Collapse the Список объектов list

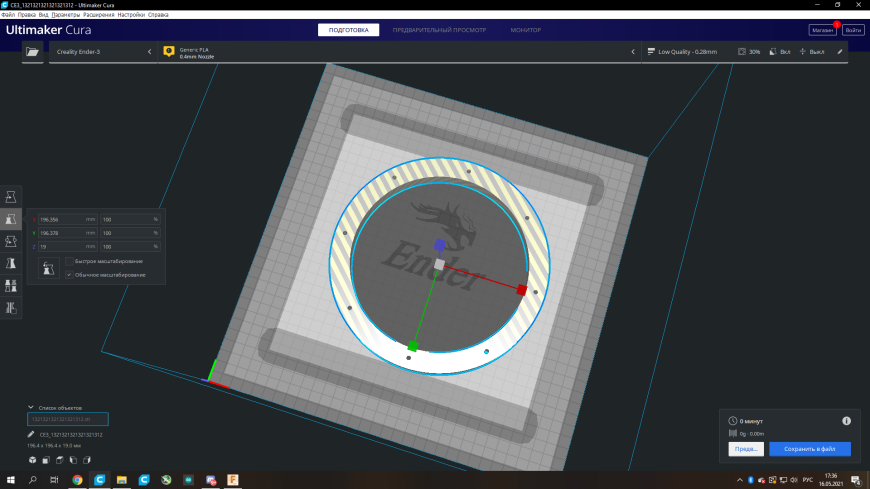(x=31, y=407)
